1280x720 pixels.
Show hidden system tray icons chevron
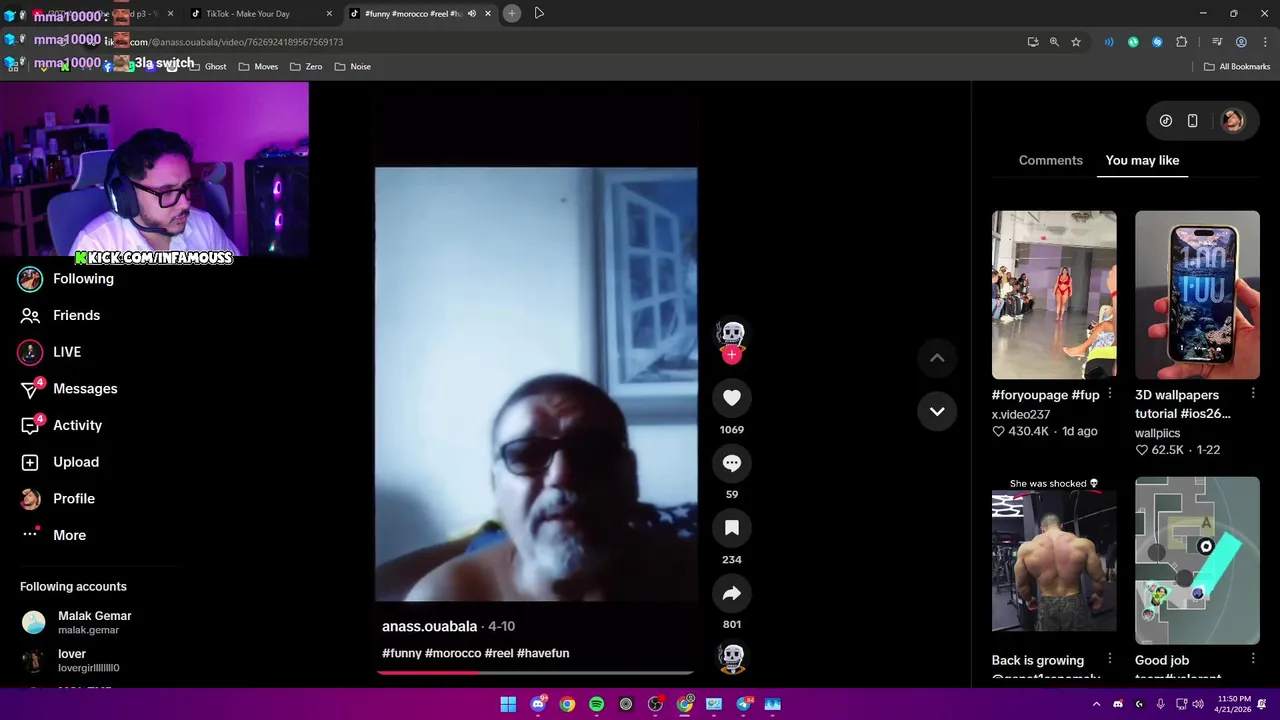pos(1096,705)
